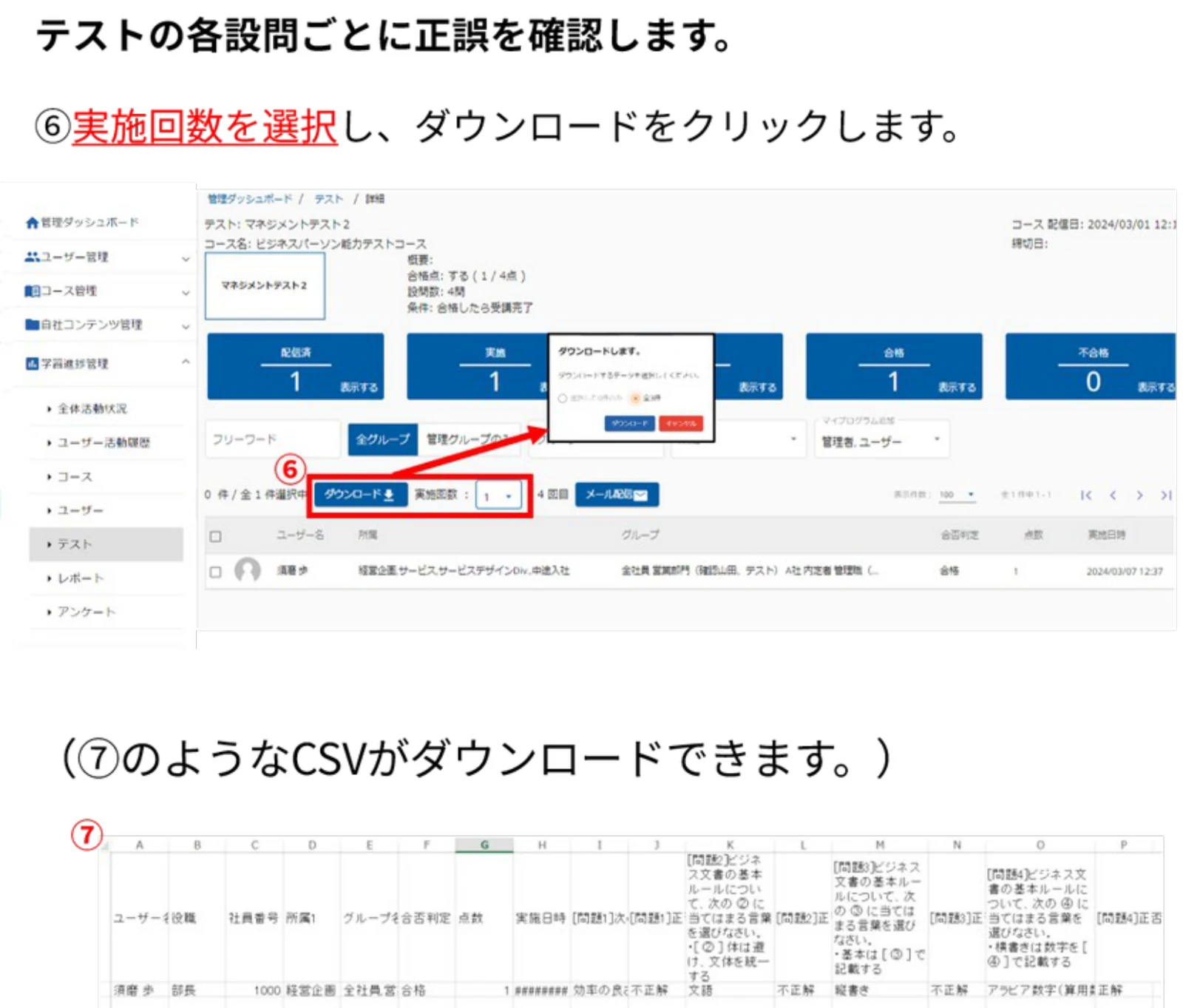Open アンケート in the sidebar
This screenshot has width=1183, height=1008.
(x=87, y=612)
